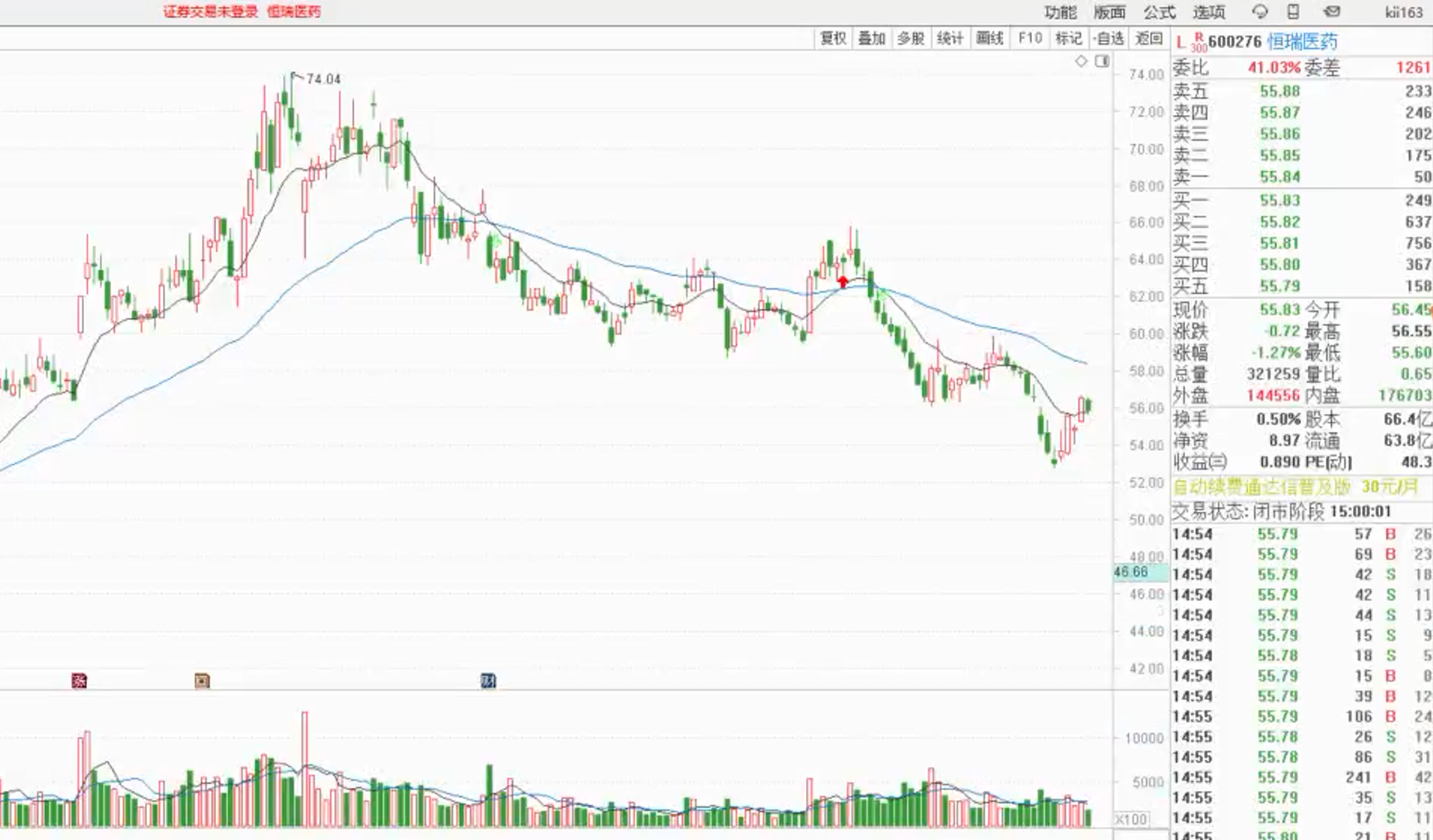Click the red event marker icon below the chart
Image resolution: width=1433 pixels, height=840 pixels.
pyautogui.click(x=79, y=681)
